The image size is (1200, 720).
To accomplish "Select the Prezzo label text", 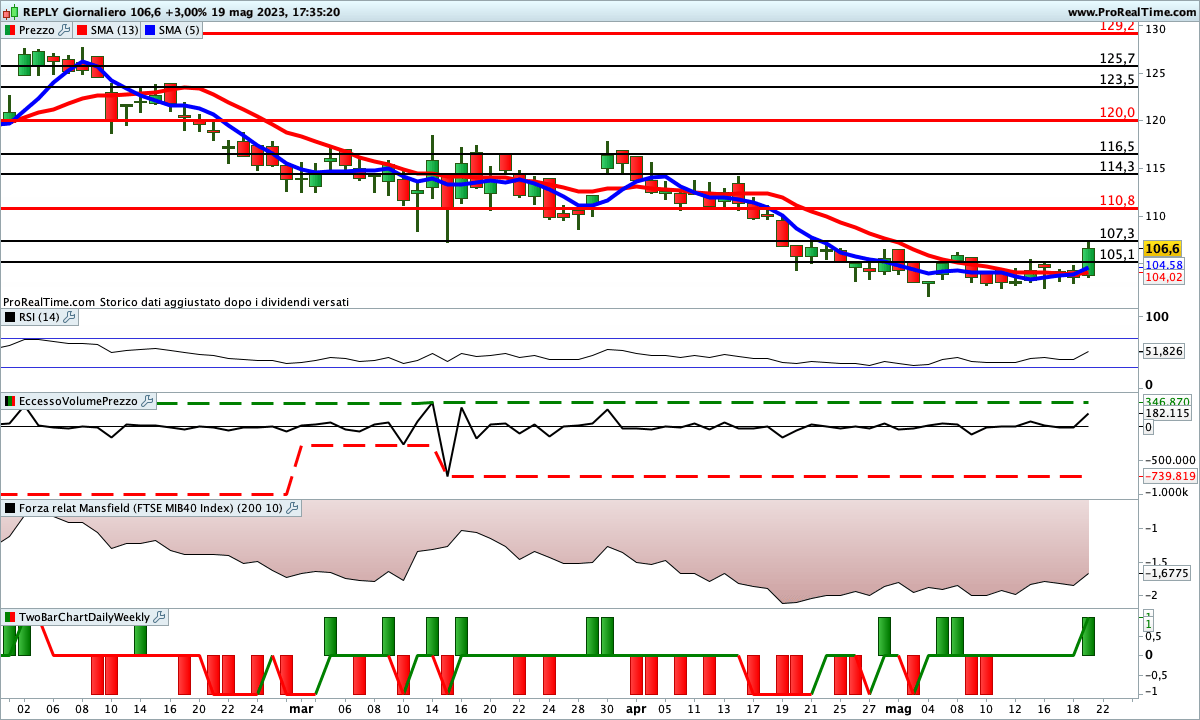I will pos(37,30).
